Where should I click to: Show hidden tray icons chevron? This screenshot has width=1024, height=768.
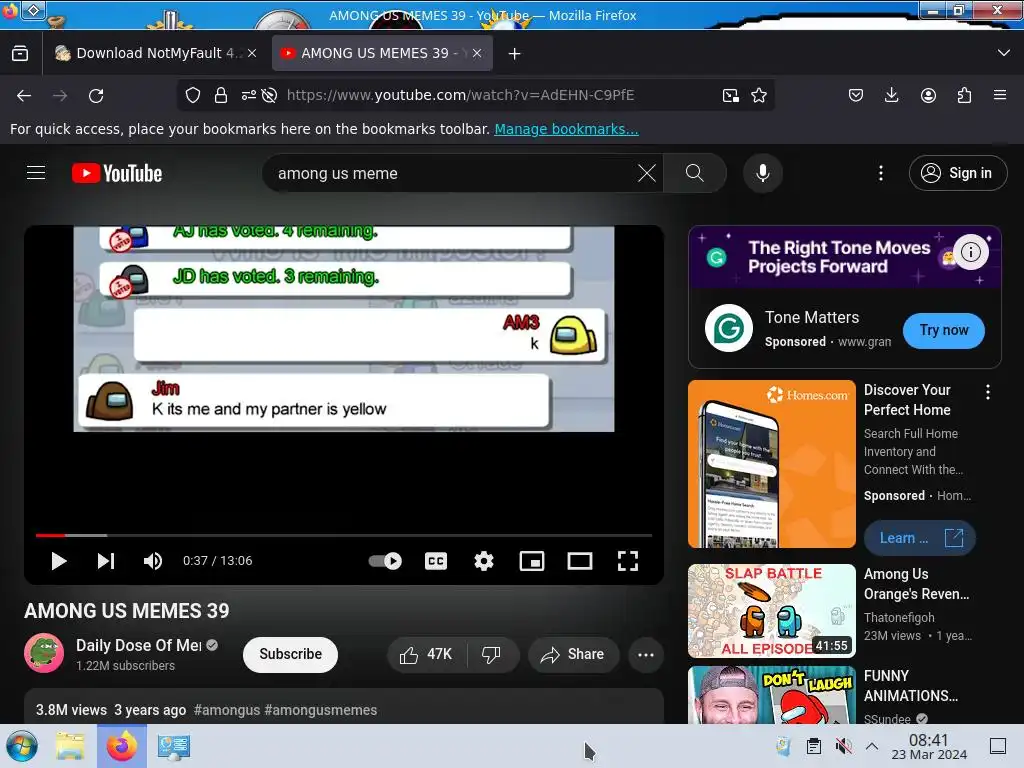click(x=872, y=746)
